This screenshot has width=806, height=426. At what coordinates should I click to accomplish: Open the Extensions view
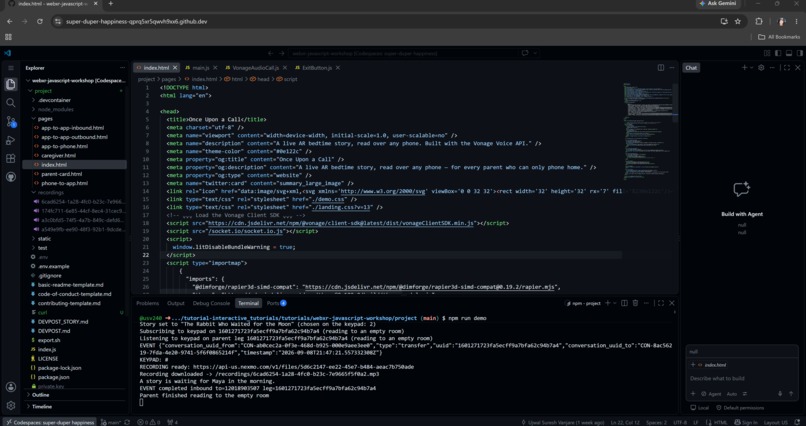[10, 159]
